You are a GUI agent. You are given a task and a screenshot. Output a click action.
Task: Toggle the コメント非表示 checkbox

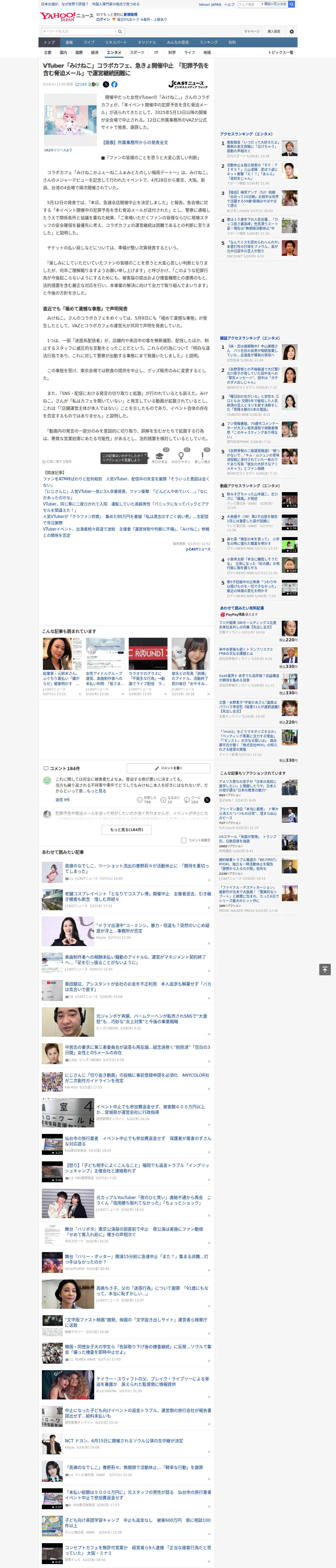coord(183,841)
